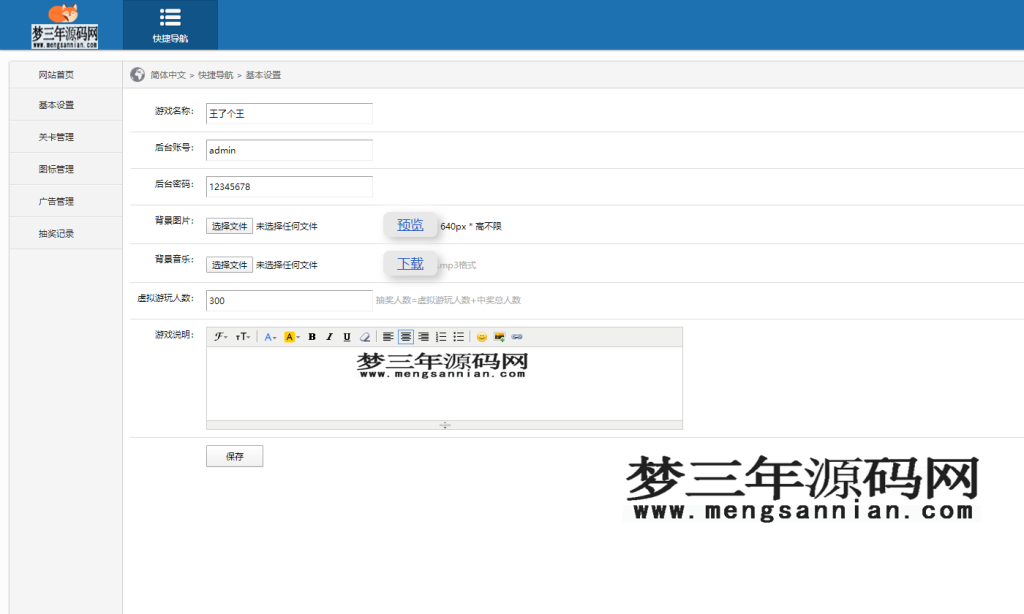Open the font family dropdown
1024x614 pixels.
tap(220, 337)
